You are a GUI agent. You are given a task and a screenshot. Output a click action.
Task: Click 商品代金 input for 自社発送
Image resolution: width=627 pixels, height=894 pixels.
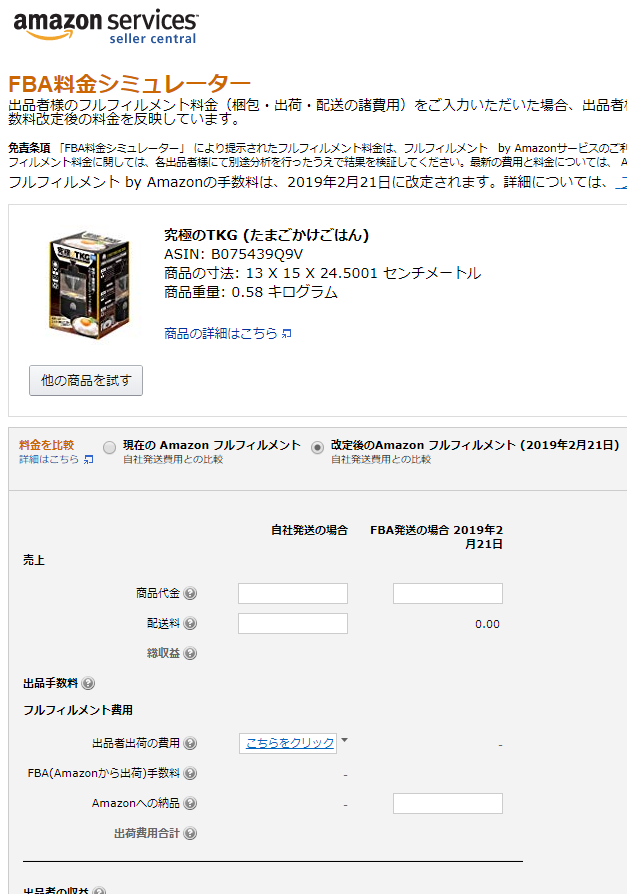(293, 594)
